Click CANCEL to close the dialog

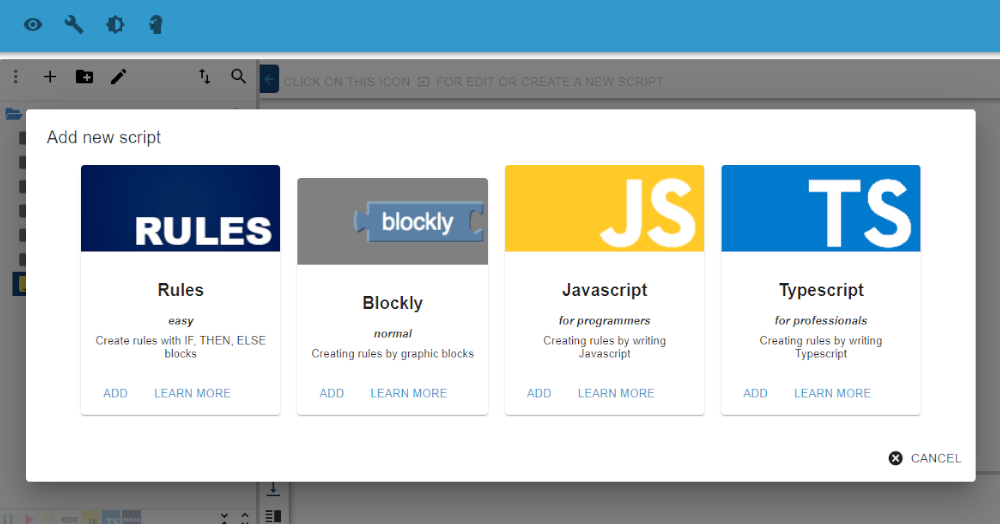(x=925, y=458)
